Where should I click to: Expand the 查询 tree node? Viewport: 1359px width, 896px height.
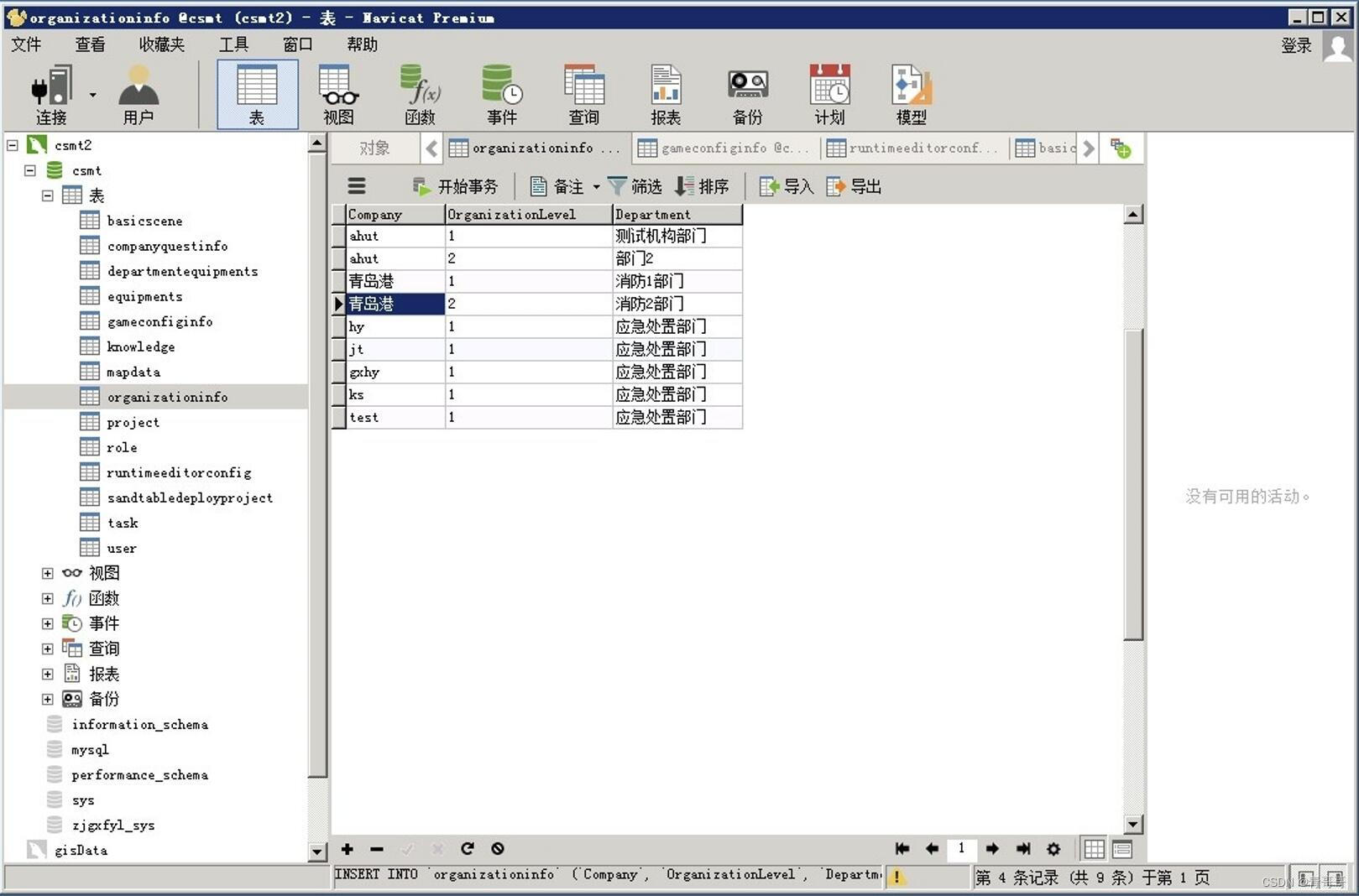click(48, 649)
